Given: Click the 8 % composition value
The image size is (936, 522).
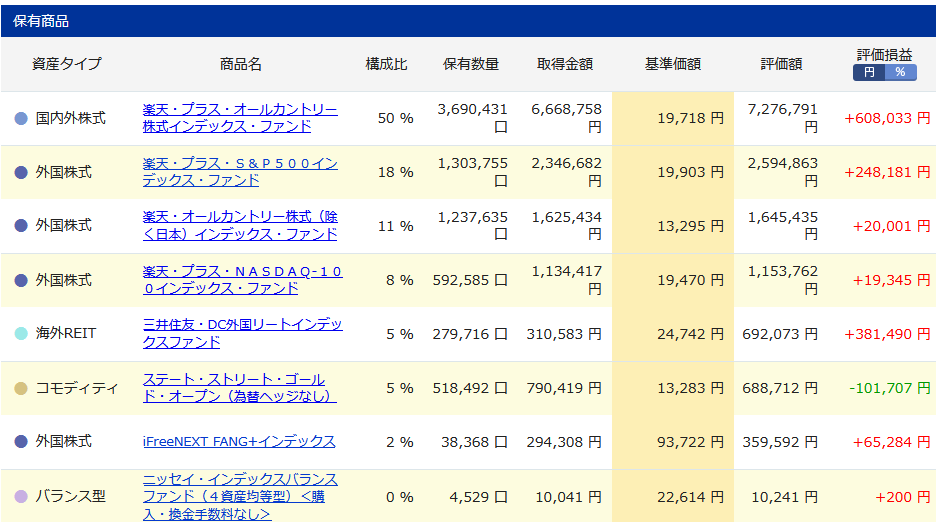Looking at the screenshot, I should (x=399, y=280).
